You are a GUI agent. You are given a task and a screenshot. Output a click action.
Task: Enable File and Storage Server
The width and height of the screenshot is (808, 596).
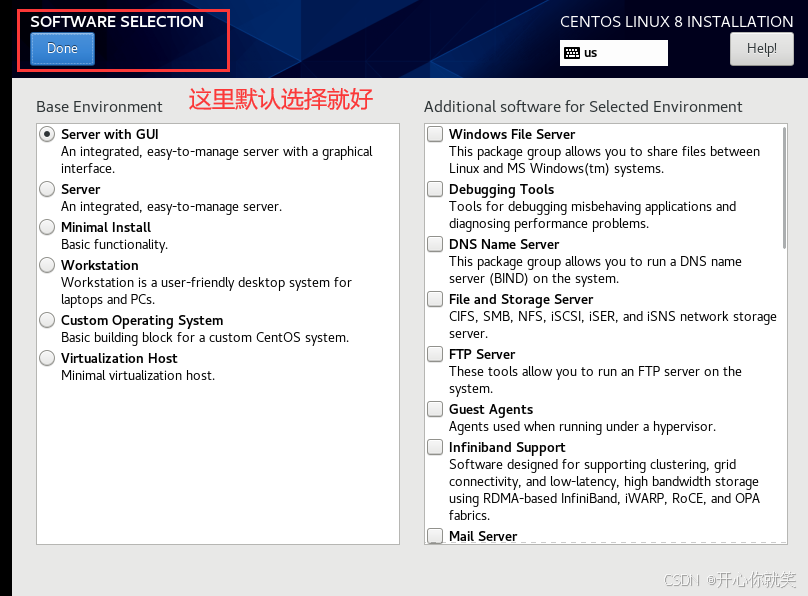435,299
